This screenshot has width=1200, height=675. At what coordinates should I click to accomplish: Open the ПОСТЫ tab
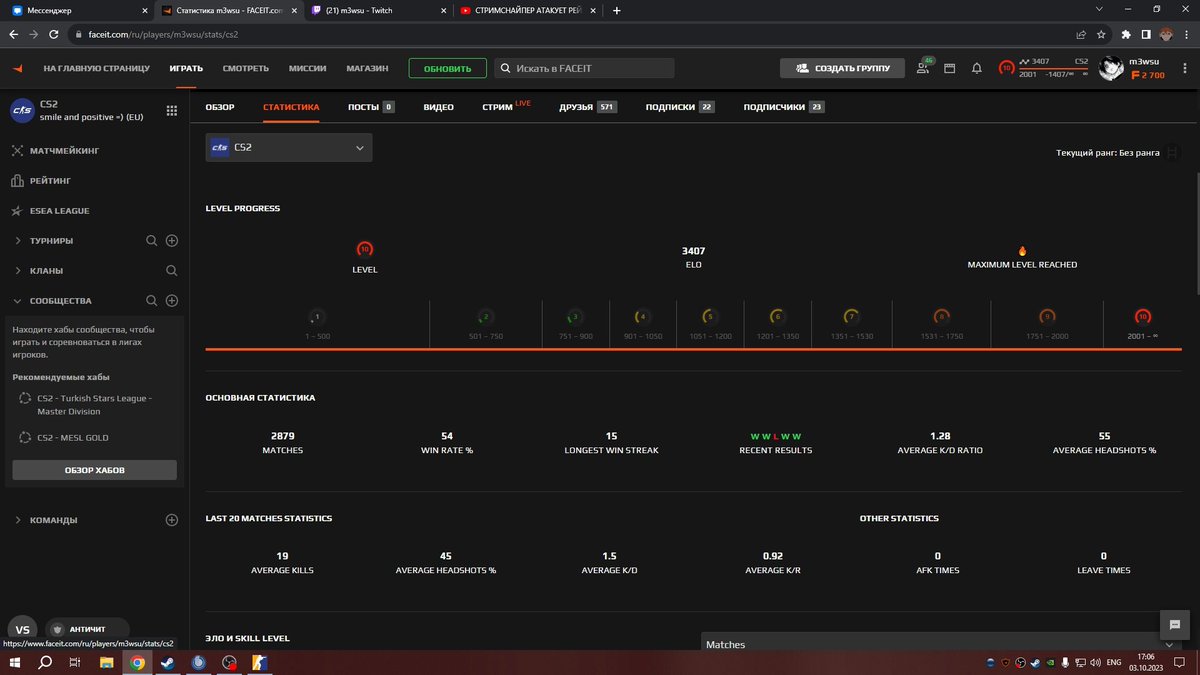(371, 107)
